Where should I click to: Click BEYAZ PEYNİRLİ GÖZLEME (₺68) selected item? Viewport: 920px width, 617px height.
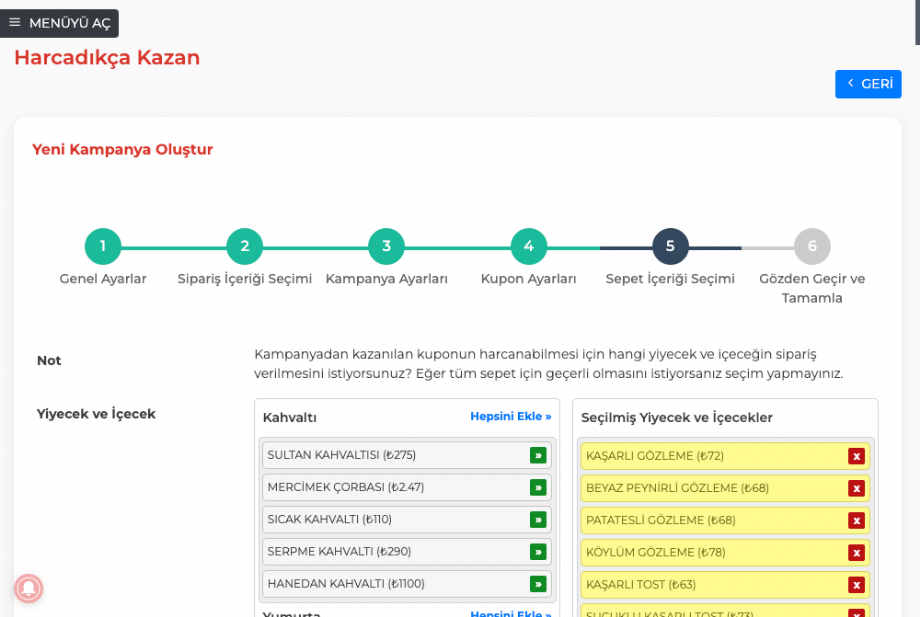725,489
